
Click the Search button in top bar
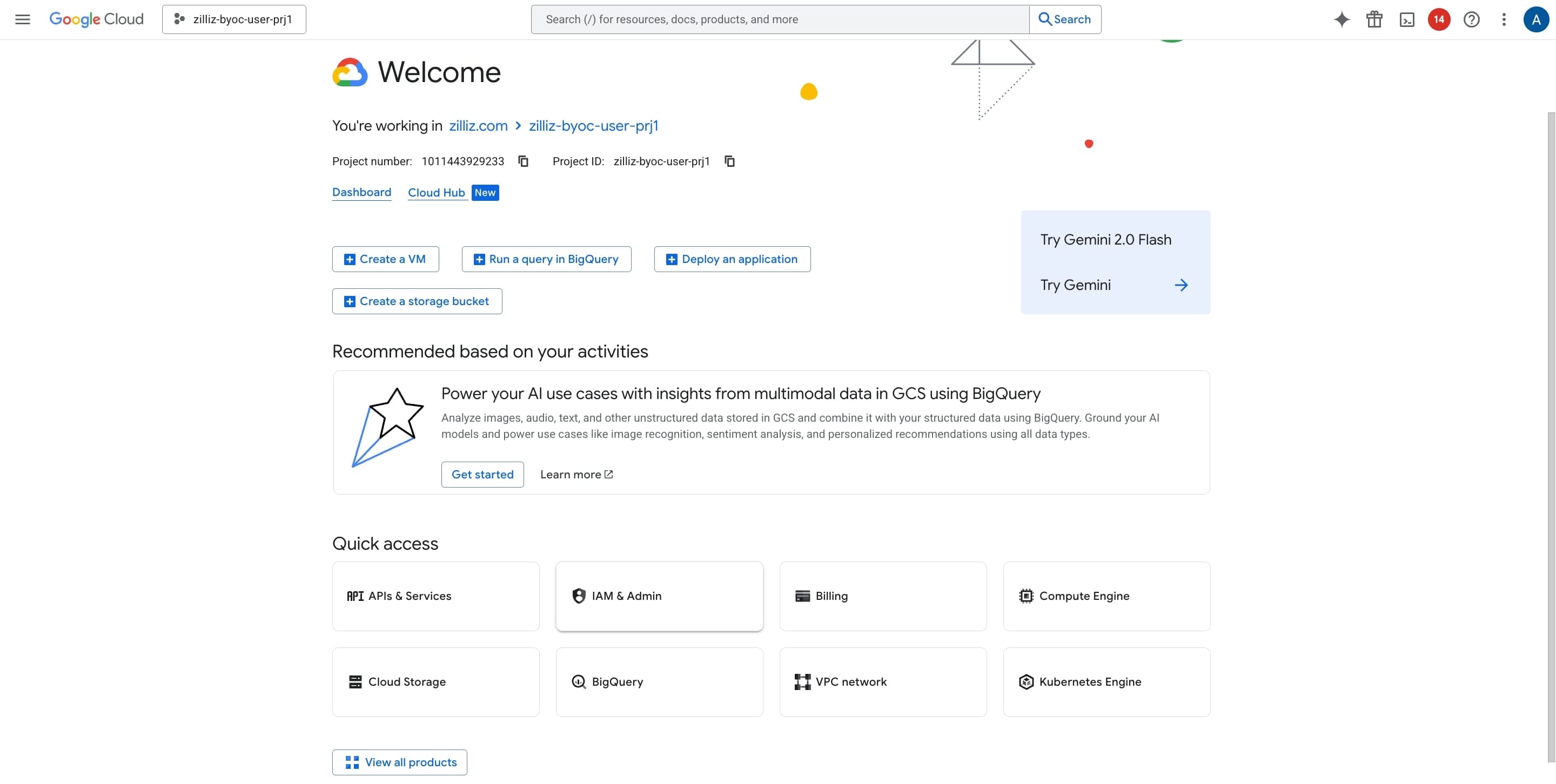[x=1065, y=19]
